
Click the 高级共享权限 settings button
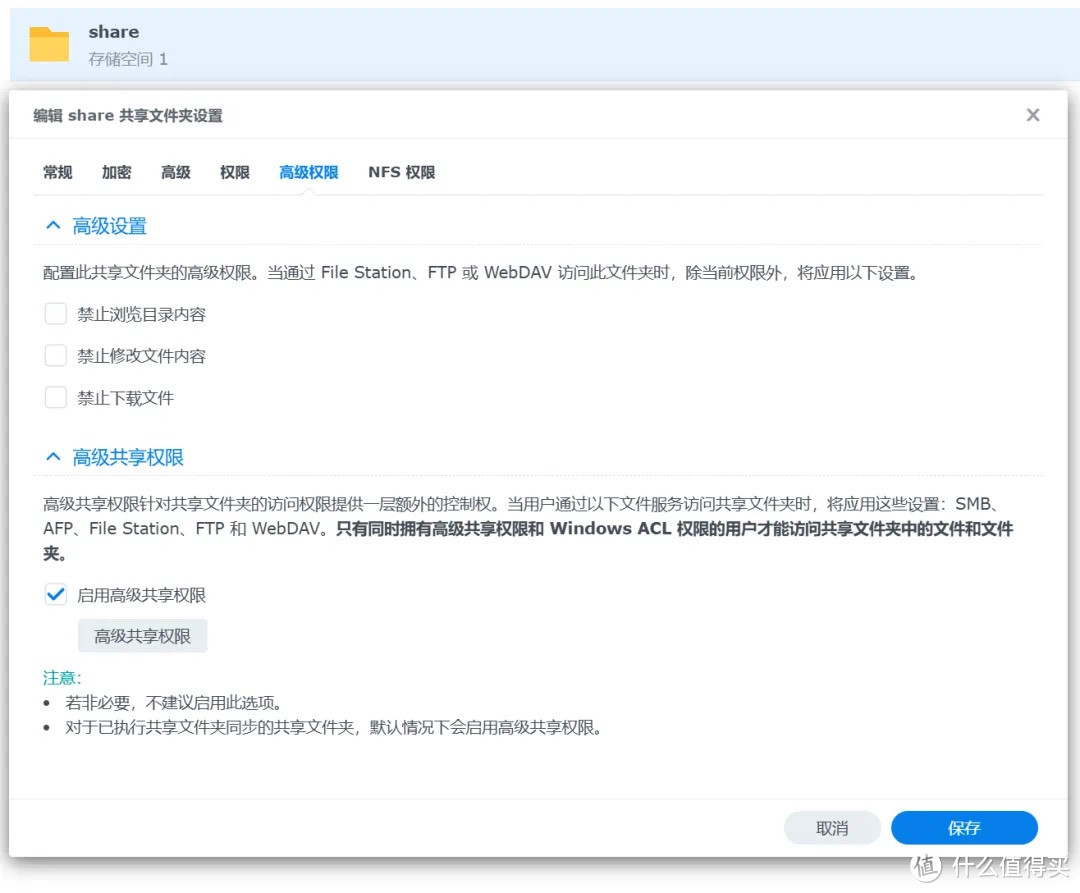(x=142, y=635)
